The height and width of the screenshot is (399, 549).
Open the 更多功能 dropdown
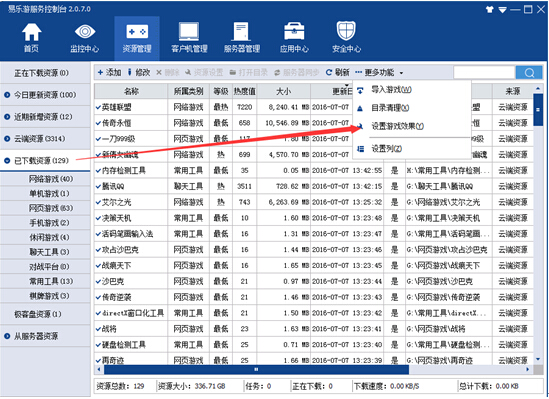pos(379,72)
